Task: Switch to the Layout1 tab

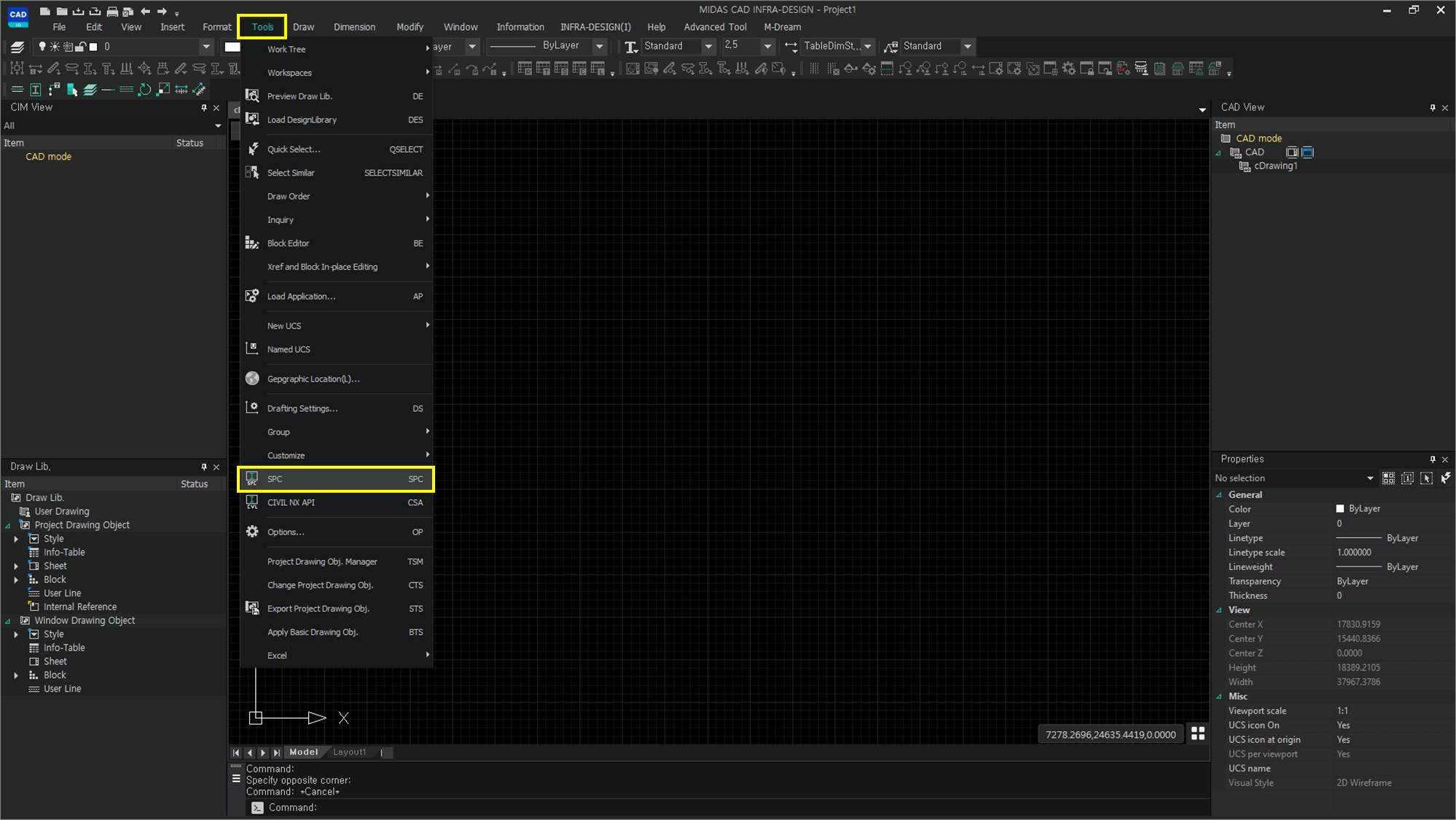Action: pyautogui.click(x=350, y=752)
